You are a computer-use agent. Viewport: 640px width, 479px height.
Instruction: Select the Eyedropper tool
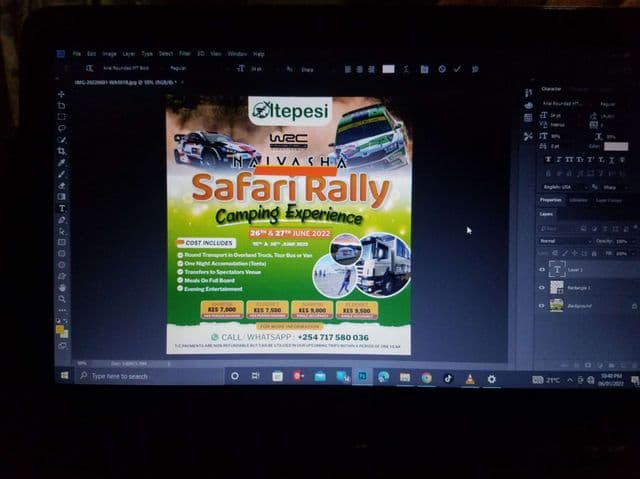point(61,163)
